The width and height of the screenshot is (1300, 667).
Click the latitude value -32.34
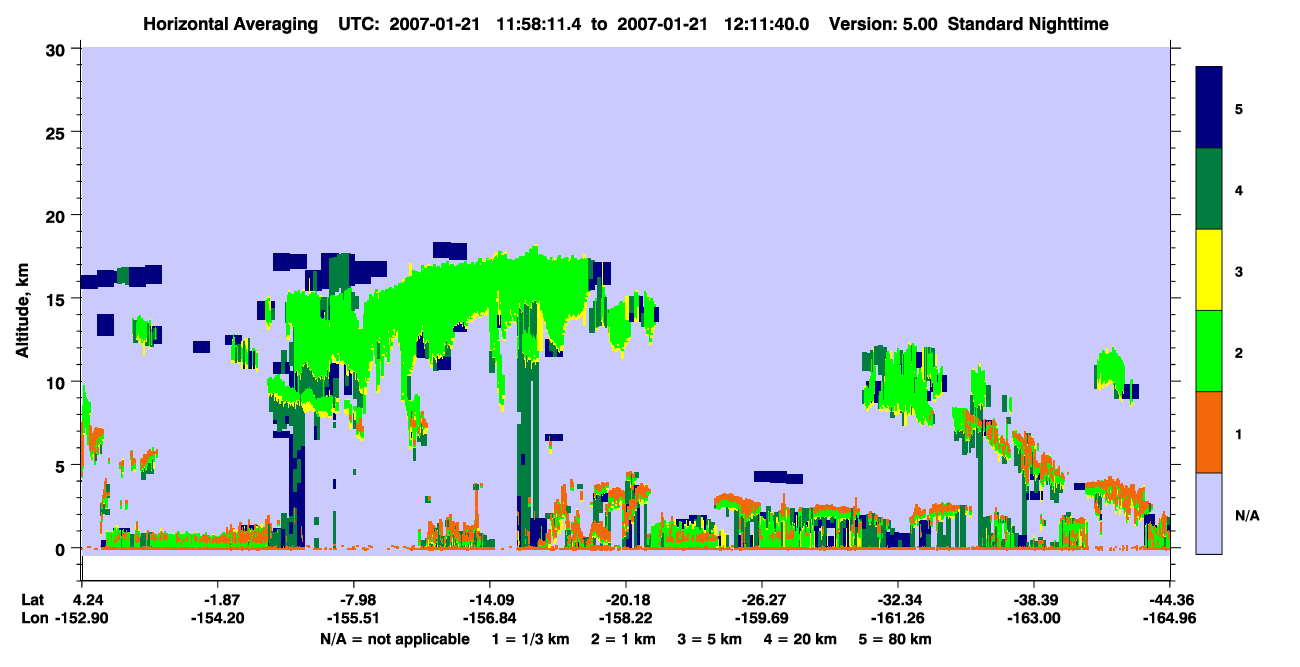898,600
